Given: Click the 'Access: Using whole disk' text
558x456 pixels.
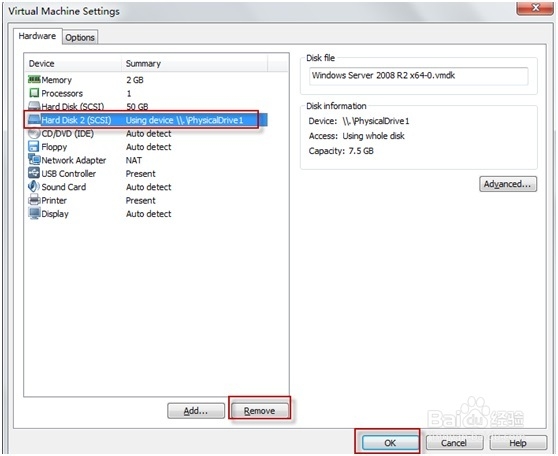Looking at the screenshot, I should pyautogui.click(x=357, y=136).
